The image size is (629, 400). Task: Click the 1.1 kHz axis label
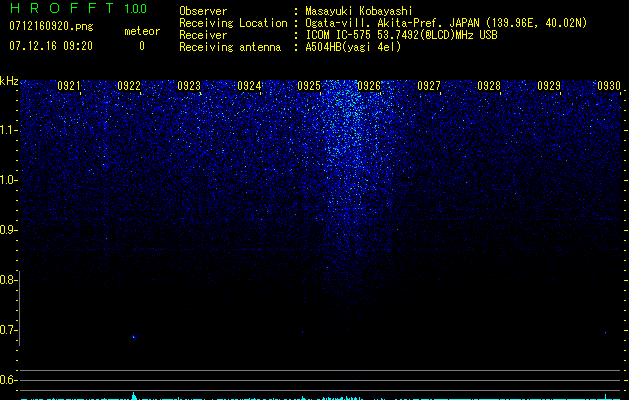[x=7, y=130]
